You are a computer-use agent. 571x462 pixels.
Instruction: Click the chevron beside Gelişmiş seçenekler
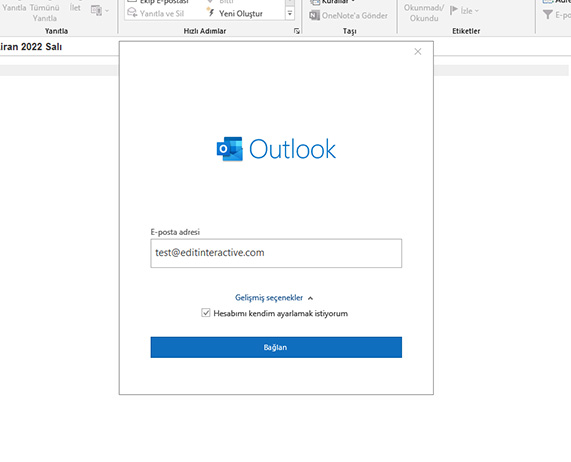click(x=310, y=298)
